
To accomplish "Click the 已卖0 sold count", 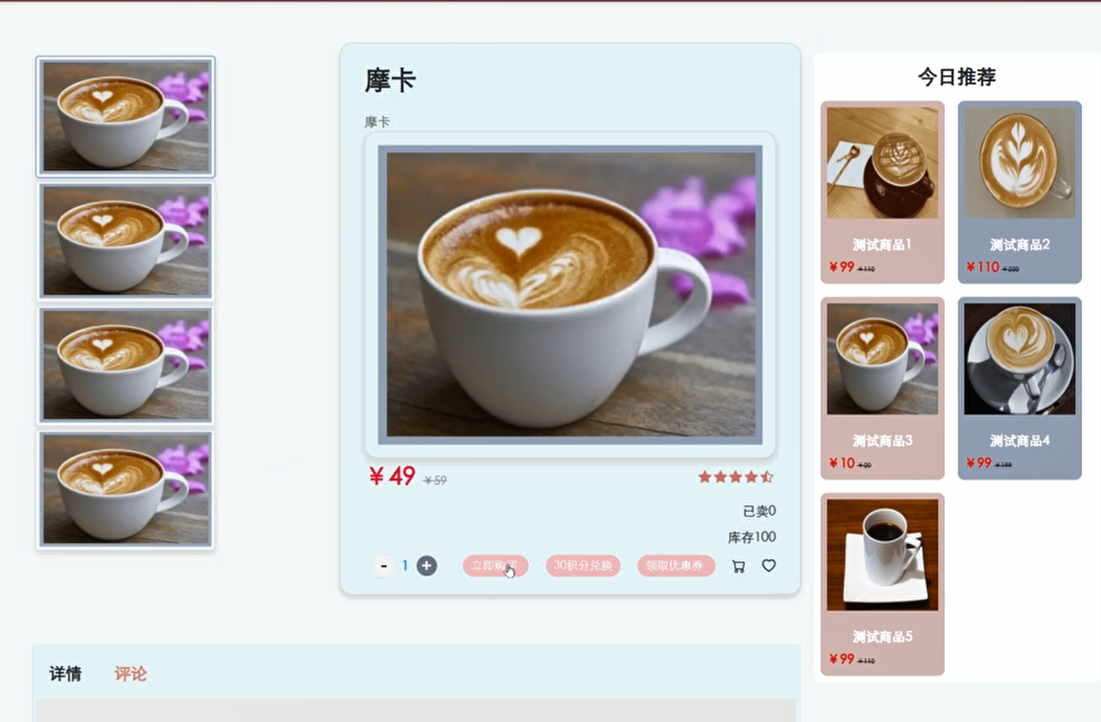I will click(759, 511).
